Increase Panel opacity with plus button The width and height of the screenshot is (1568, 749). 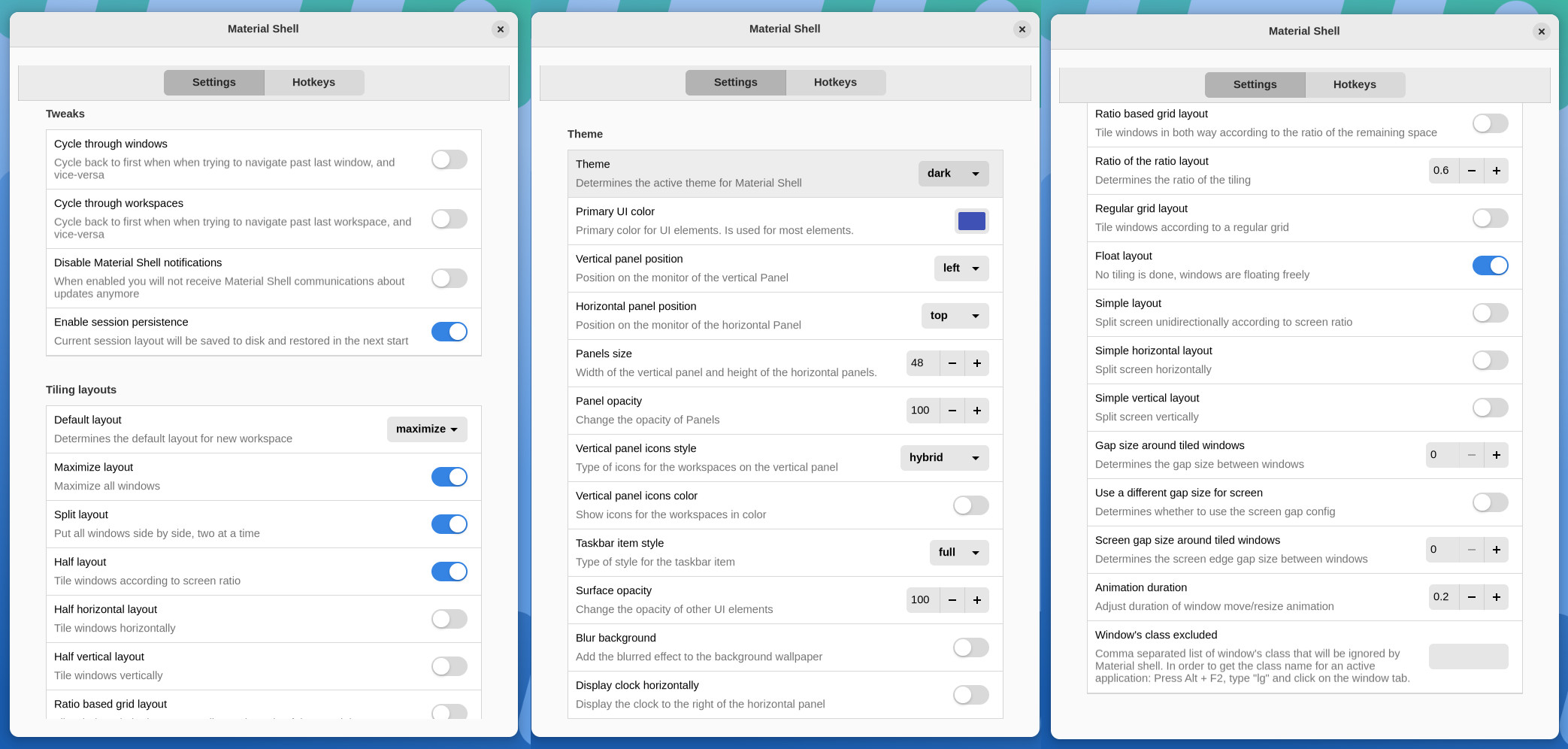[x=976, y=411]
